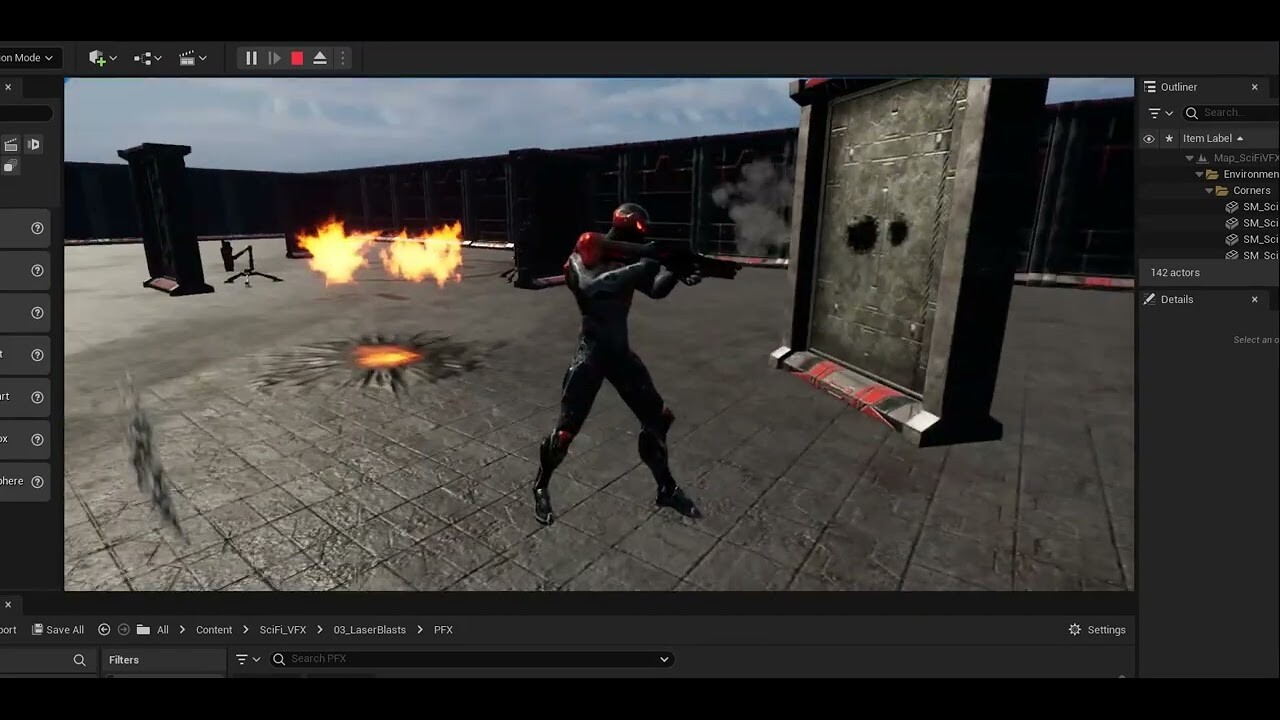The width and height of the screenshot is (1280, 720).
Task: Click the Save All button
Action: 58,629
